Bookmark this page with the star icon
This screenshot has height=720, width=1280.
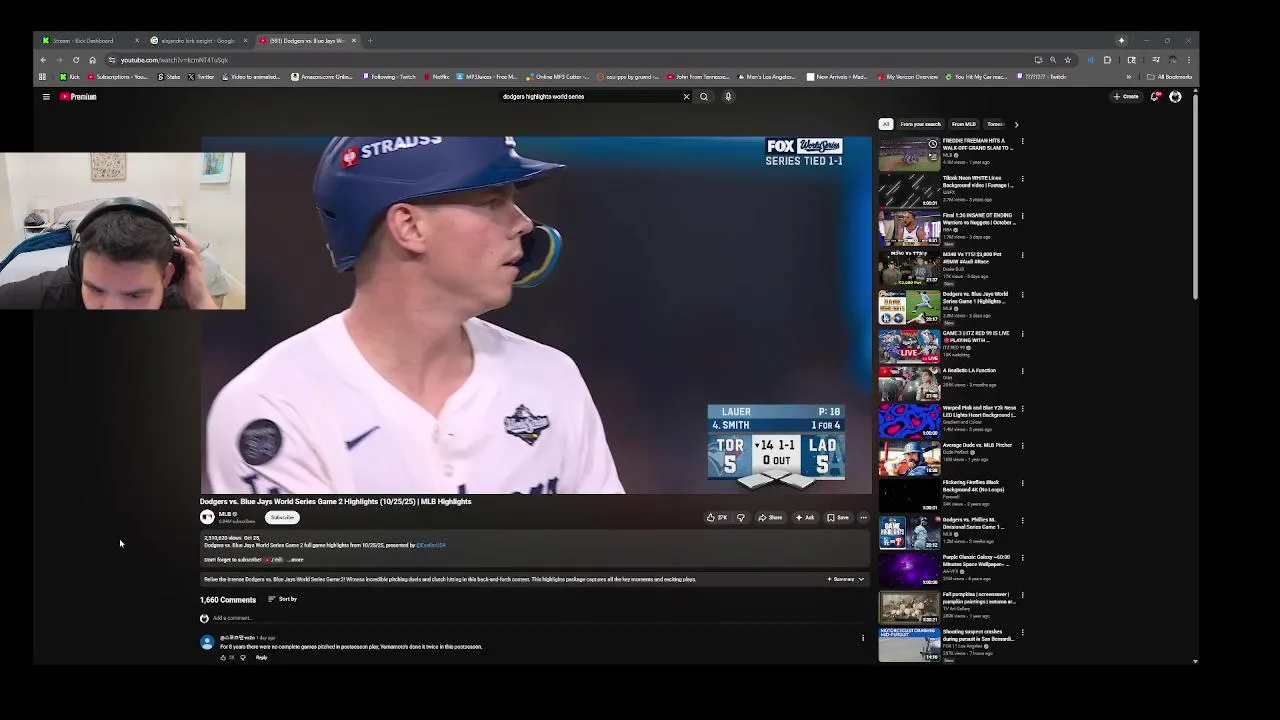pyautogui.click(x=1067, y=60)
